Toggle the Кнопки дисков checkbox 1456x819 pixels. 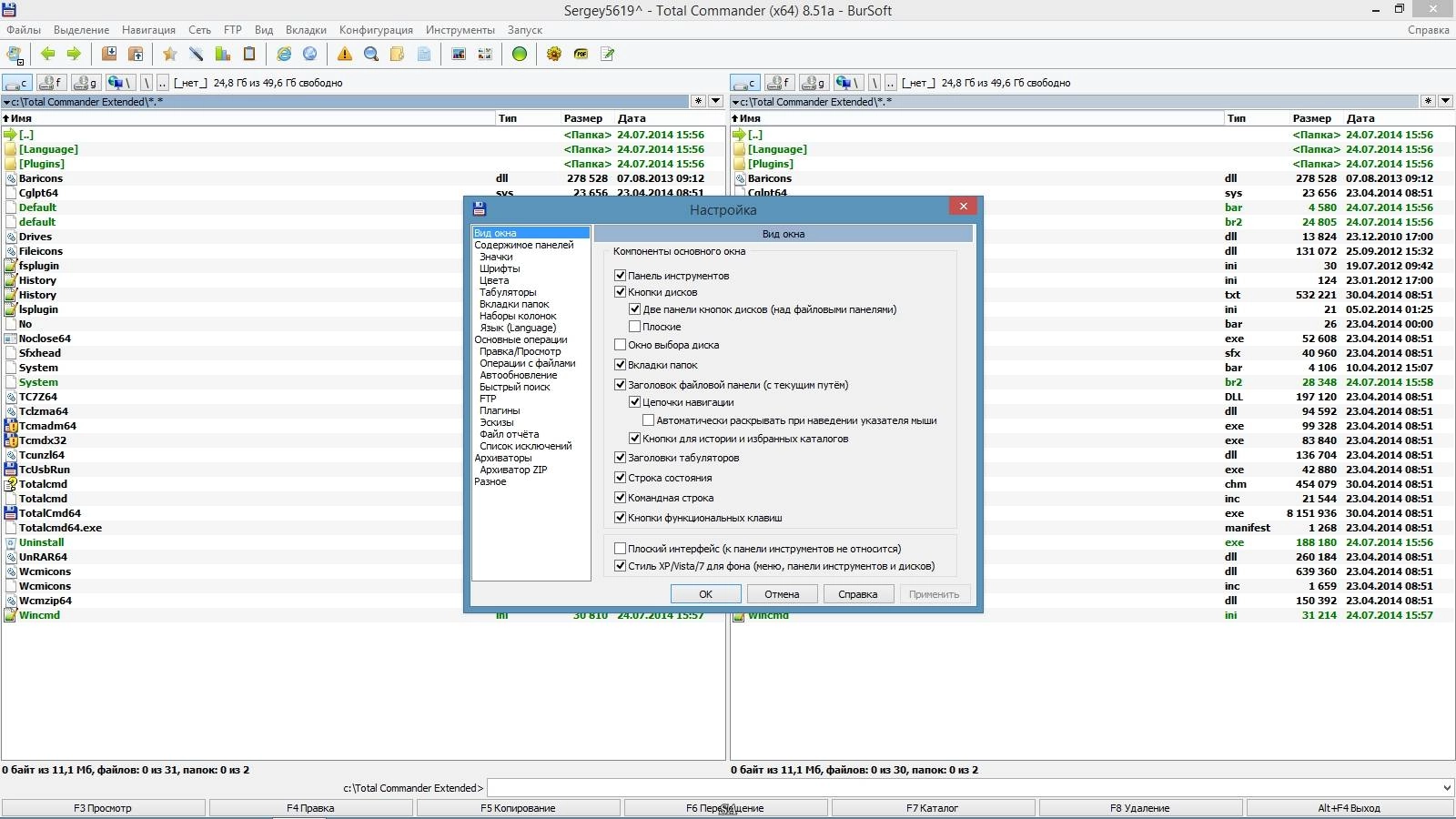(620, 292)
